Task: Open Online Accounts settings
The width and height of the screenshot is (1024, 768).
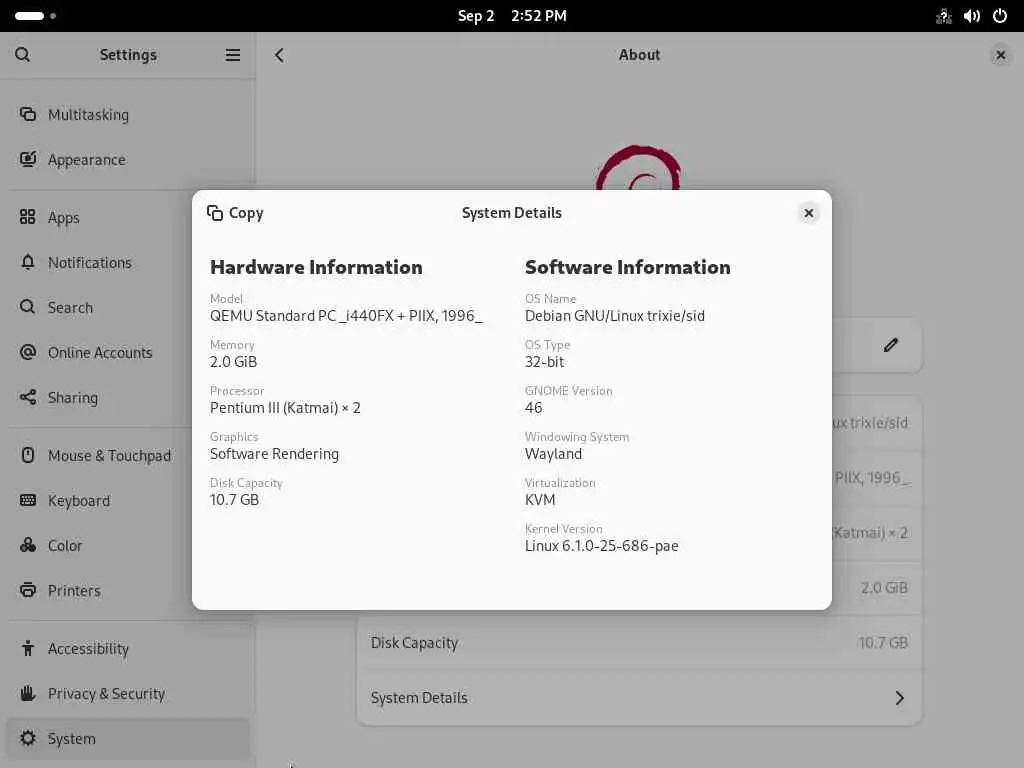Action: [x=128, y=353]
